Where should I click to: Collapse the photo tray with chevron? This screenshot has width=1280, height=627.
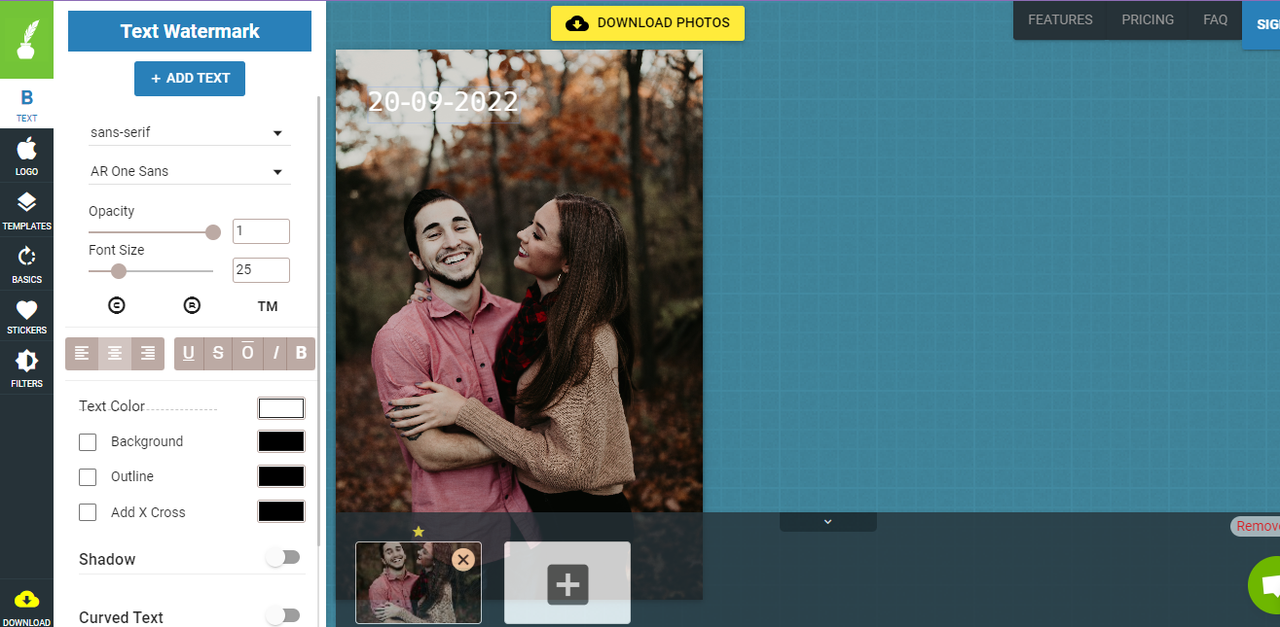(x=828, y=522)
